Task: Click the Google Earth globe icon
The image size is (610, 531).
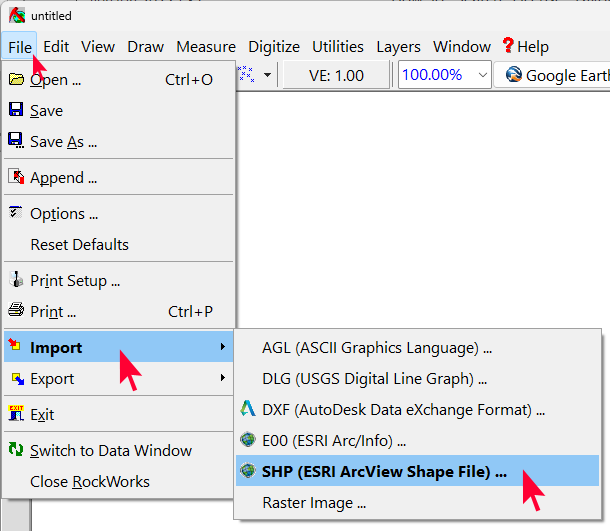Action: (514, 75)
